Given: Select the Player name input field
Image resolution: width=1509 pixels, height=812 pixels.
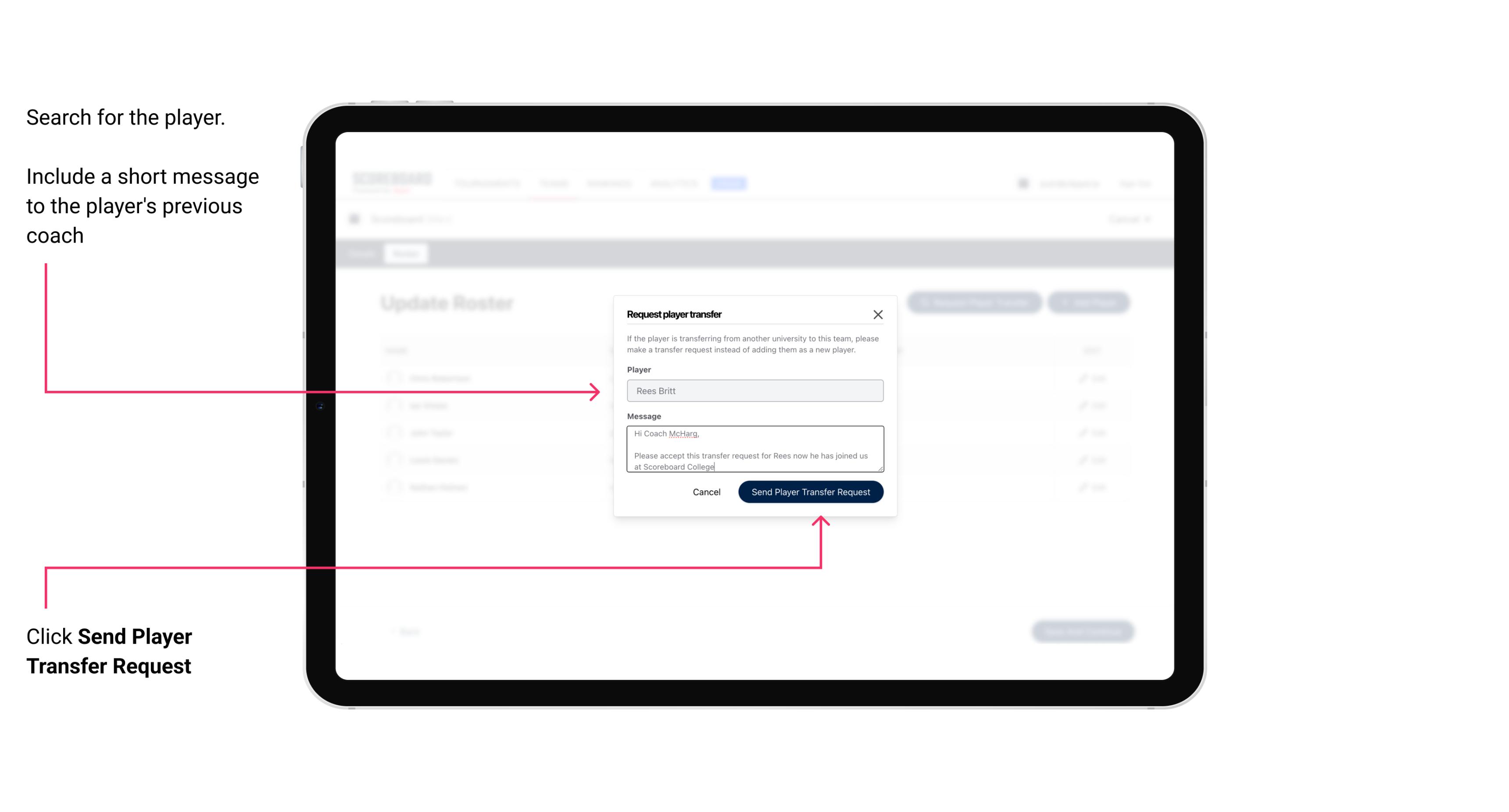Looking at the screenshot, I should click(x=755, y=391).
